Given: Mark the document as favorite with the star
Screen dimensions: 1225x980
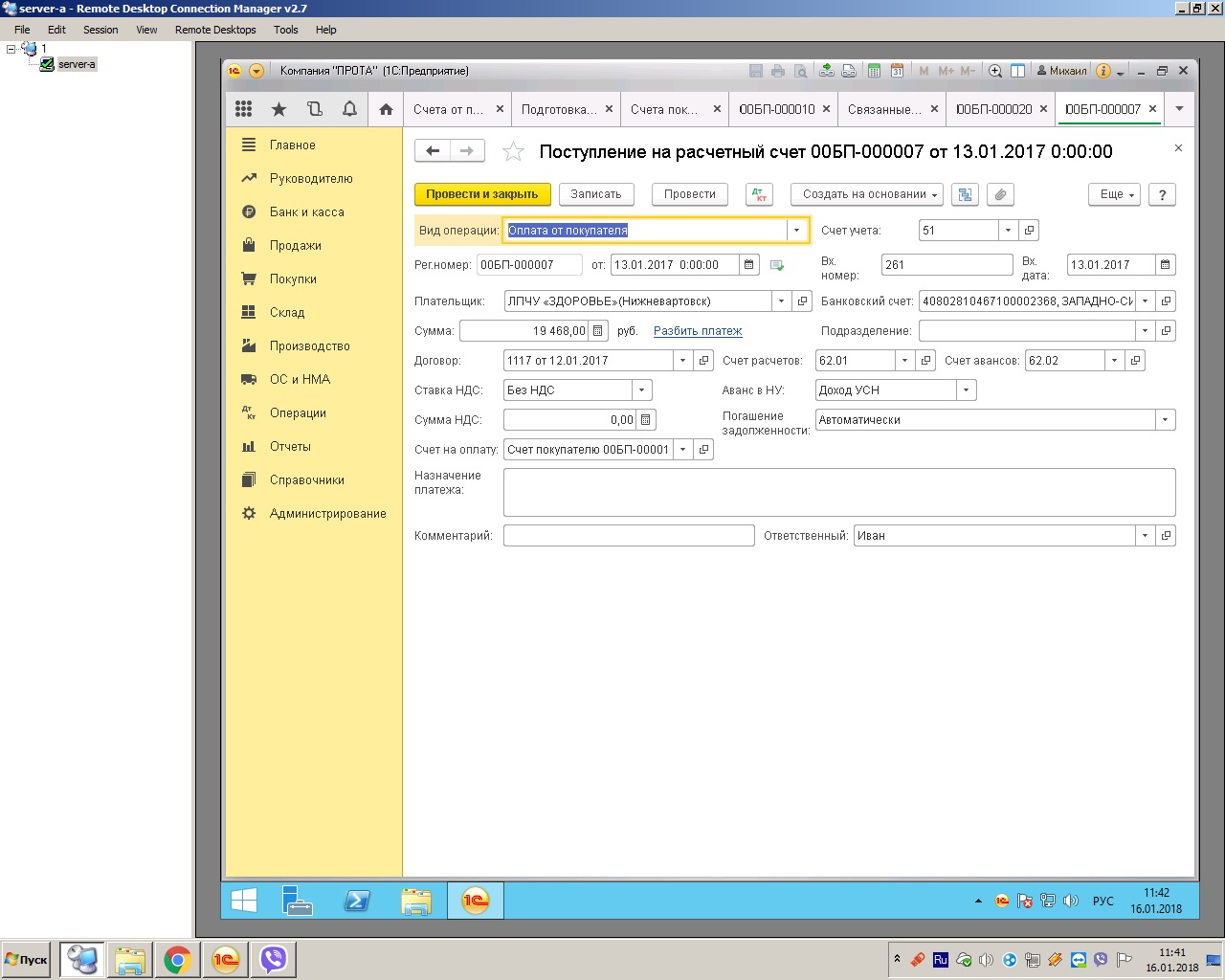Looking at the screenshot, I should tap(514, 152).
